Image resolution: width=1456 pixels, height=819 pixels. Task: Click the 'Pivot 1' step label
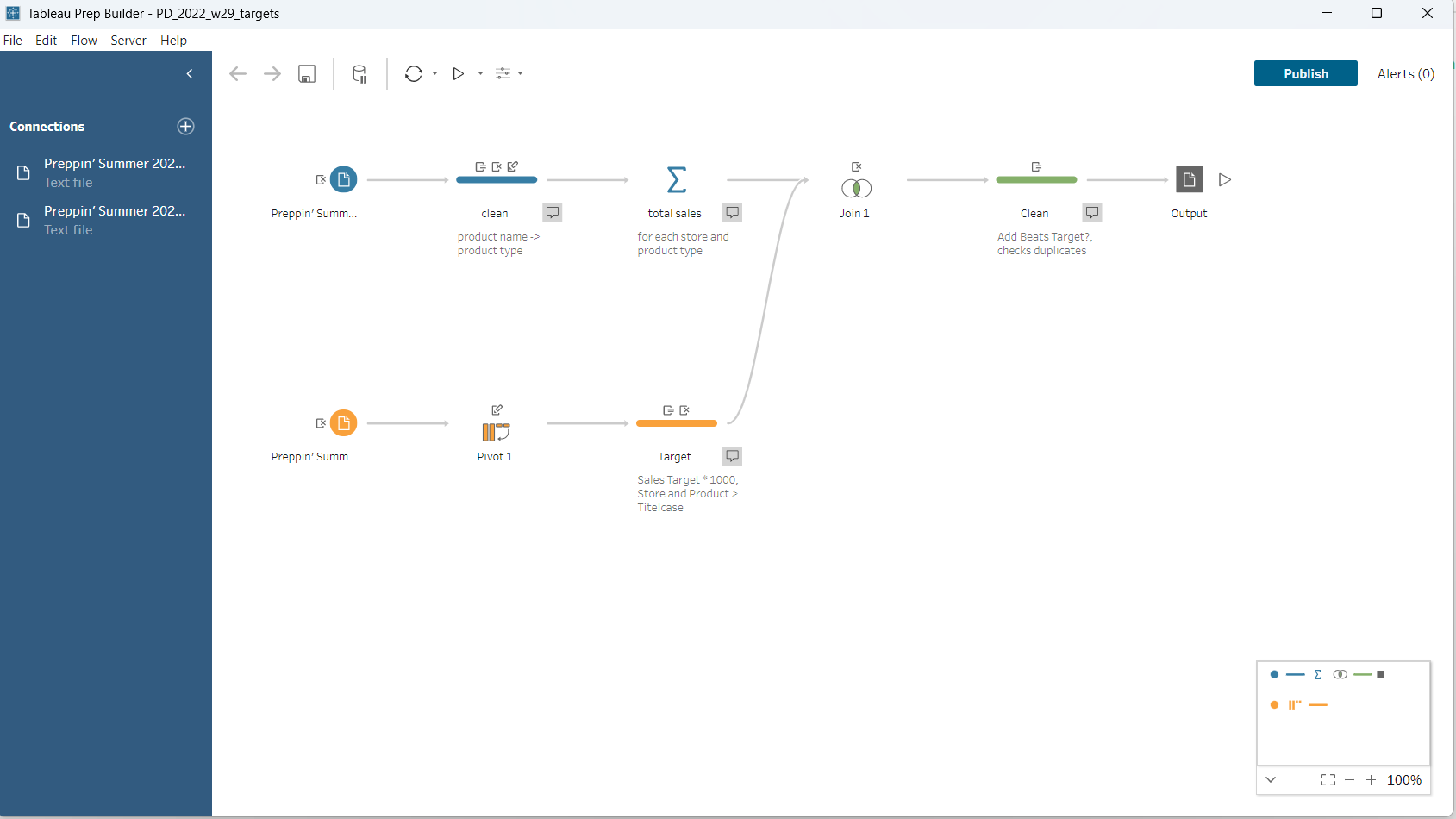tap(495, 457)
